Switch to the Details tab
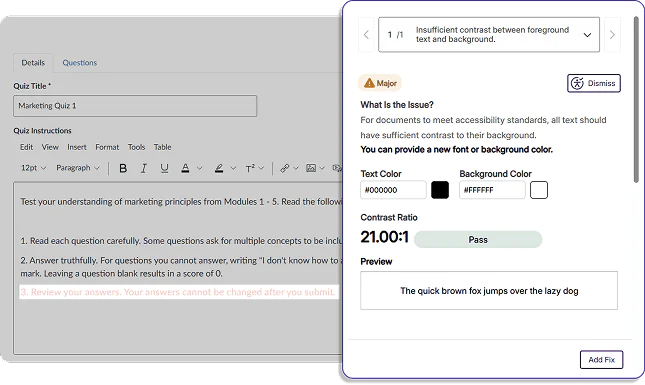The height and width of the screenshot is (385, 645). [x=33, y=63]
